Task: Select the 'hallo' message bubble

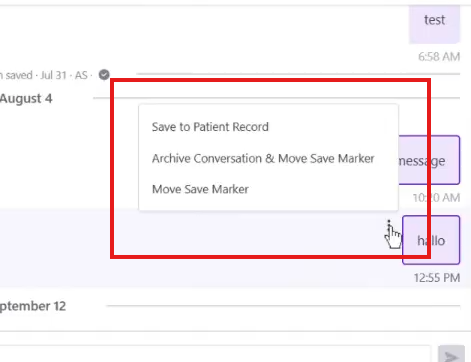Action: 431,240
